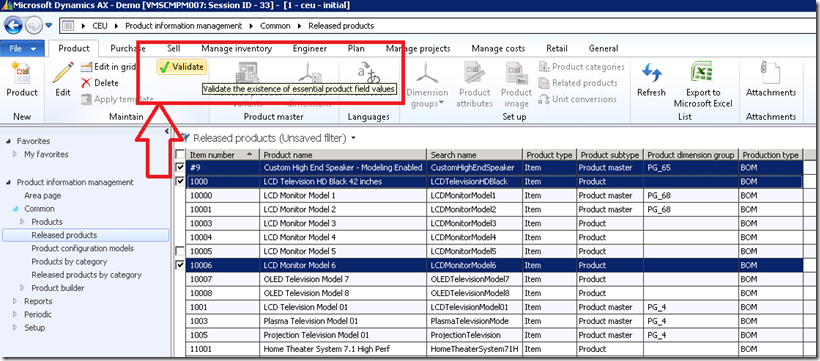Screen dimensions: 820x361
Task: Collapse Product information management node
Action: (9, 182)
